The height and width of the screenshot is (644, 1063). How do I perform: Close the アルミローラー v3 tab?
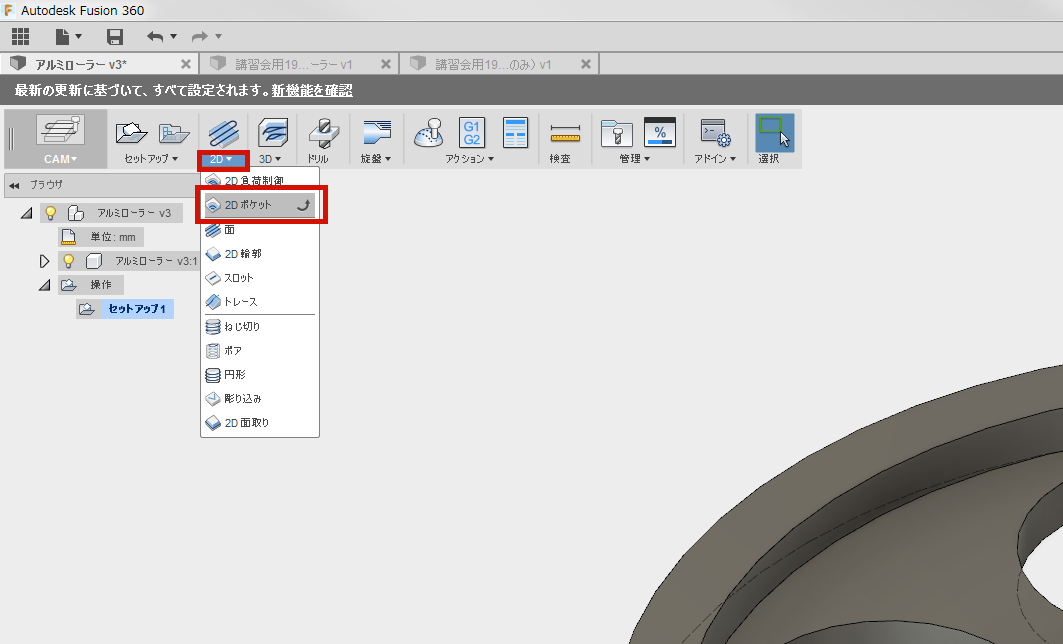[x=186, y=64]
